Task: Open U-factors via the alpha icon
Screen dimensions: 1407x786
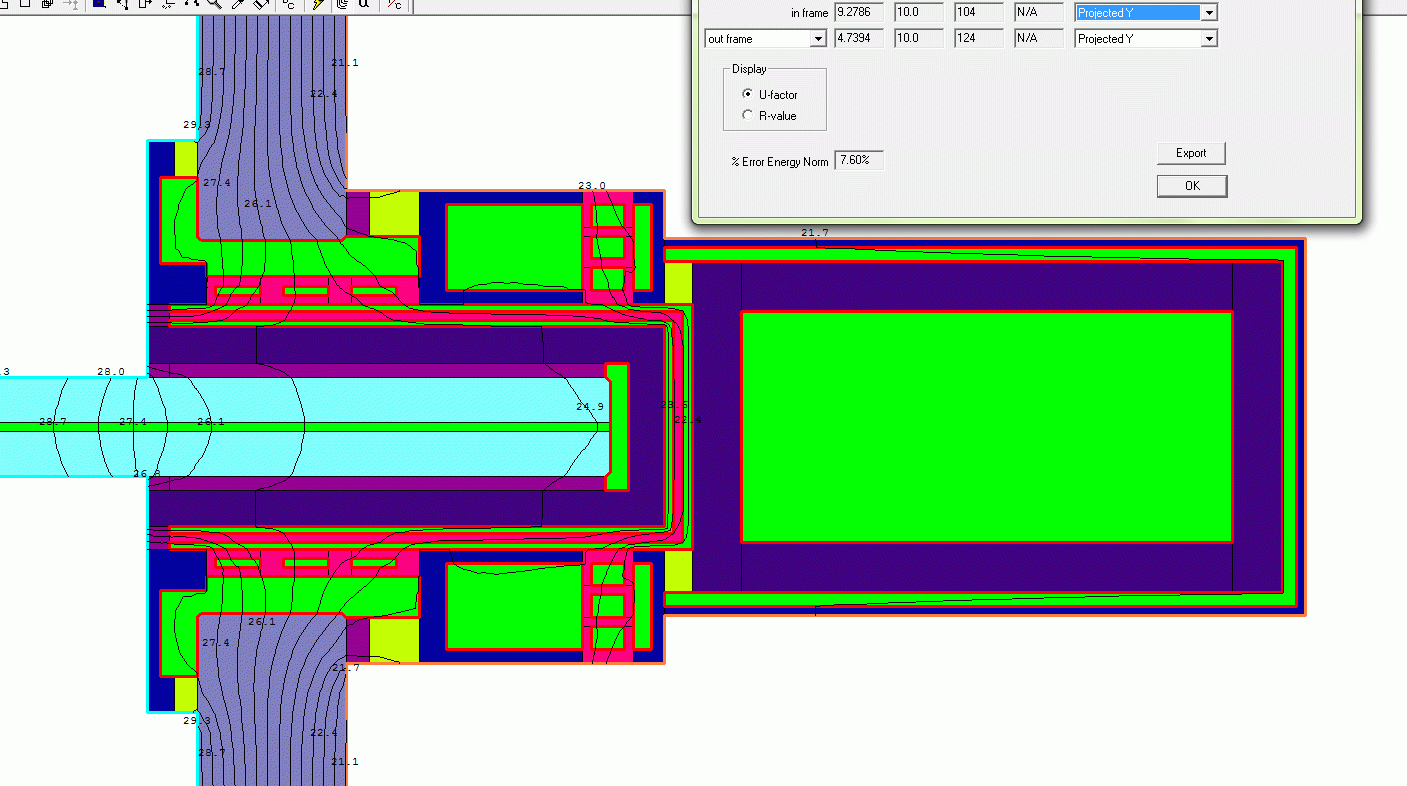Action: point(365,4)
